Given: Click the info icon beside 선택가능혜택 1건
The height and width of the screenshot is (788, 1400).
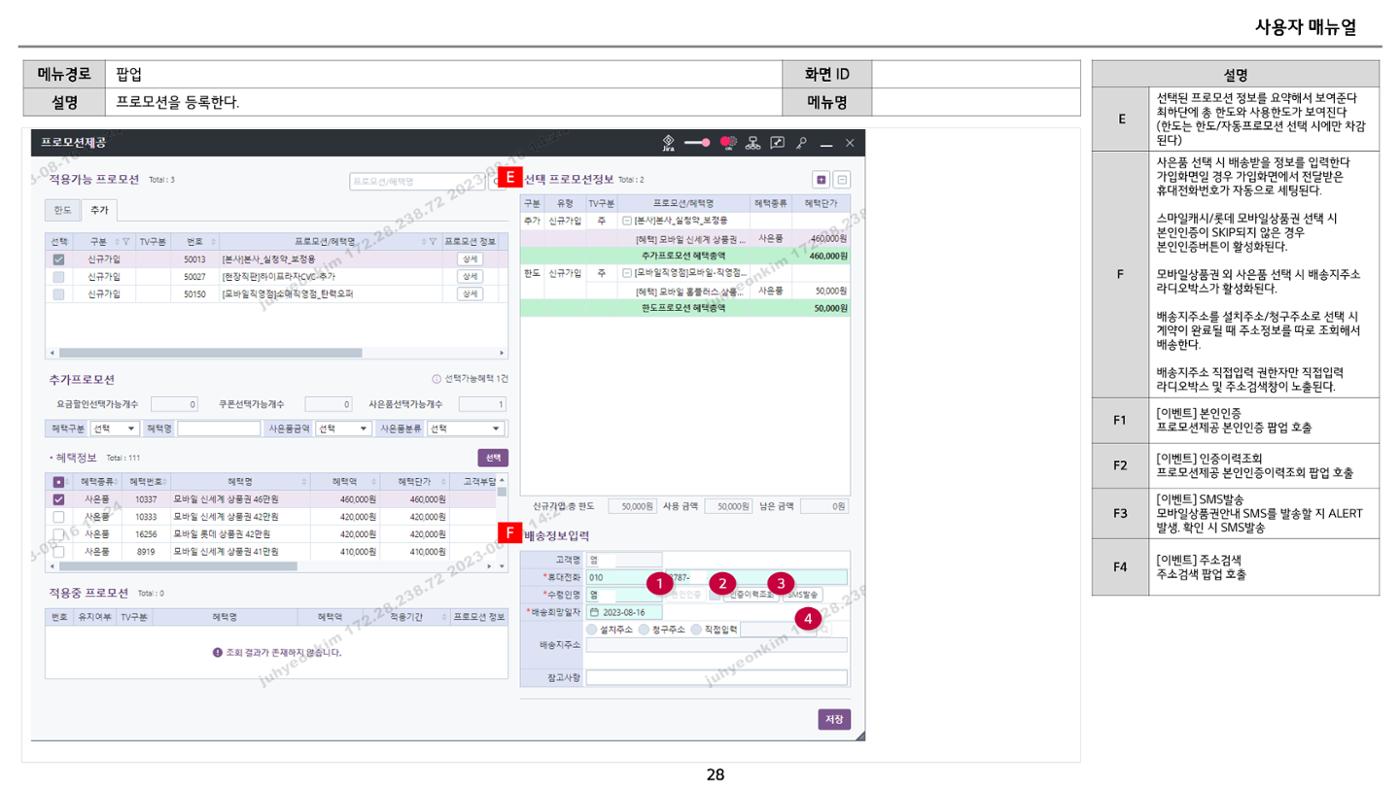Looking at the screenshot, I should point(435,379).
